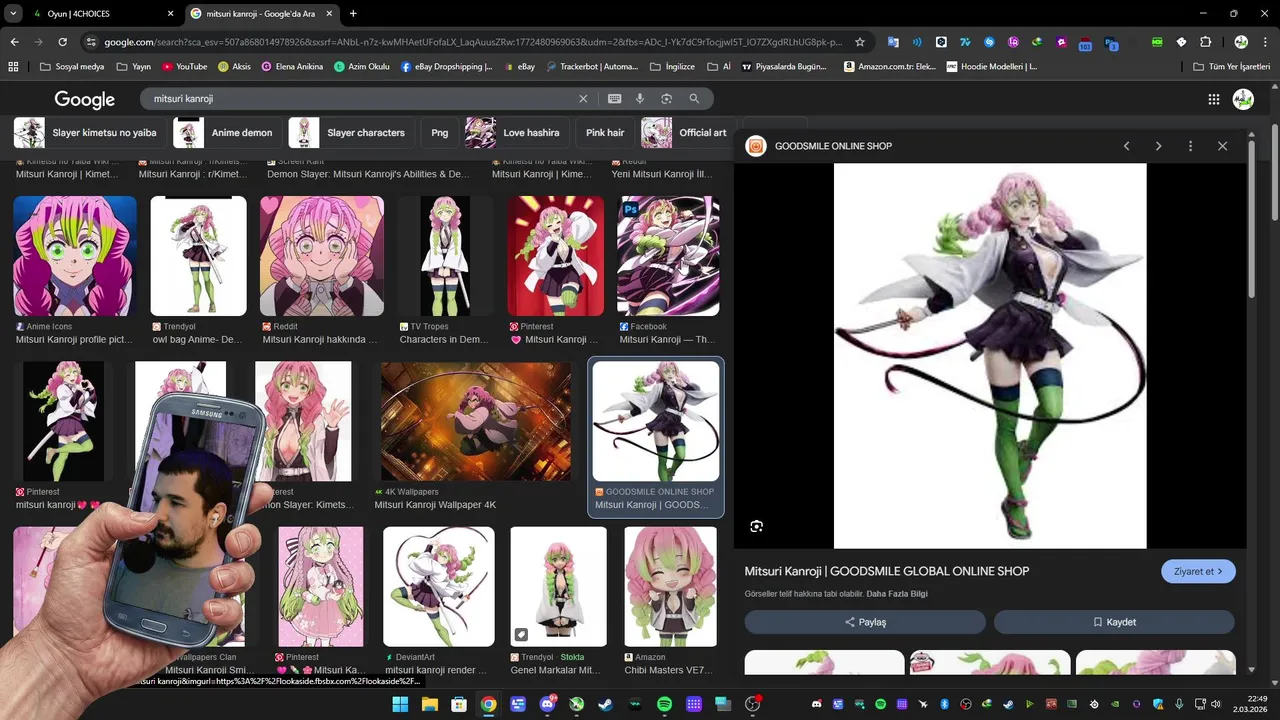Screen dimensions: 1280x720
Task: Open the Google apps grid
Action: [x=1214, y=99]
